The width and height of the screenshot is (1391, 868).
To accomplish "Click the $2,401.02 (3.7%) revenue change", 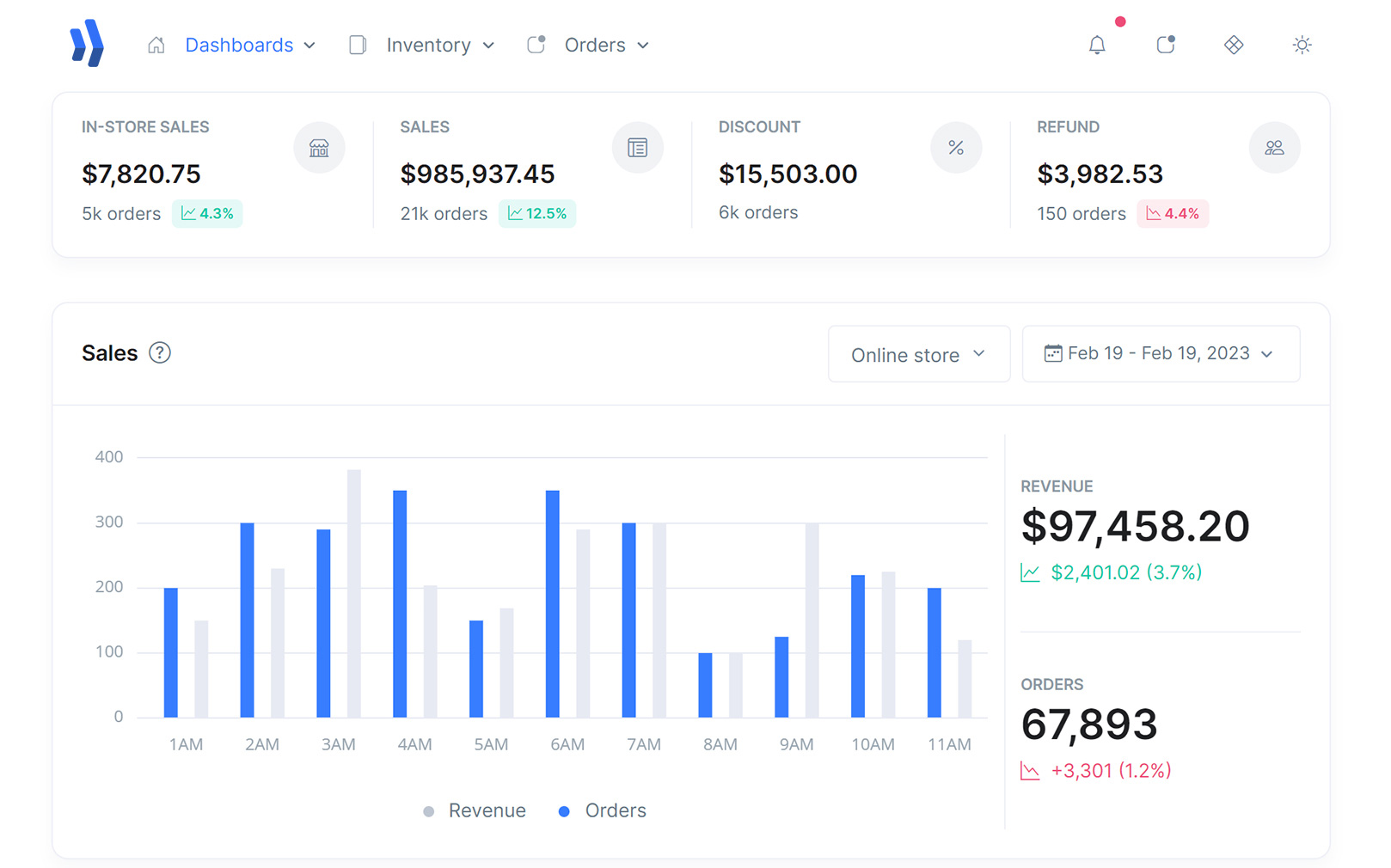I will pos(1126,572).
